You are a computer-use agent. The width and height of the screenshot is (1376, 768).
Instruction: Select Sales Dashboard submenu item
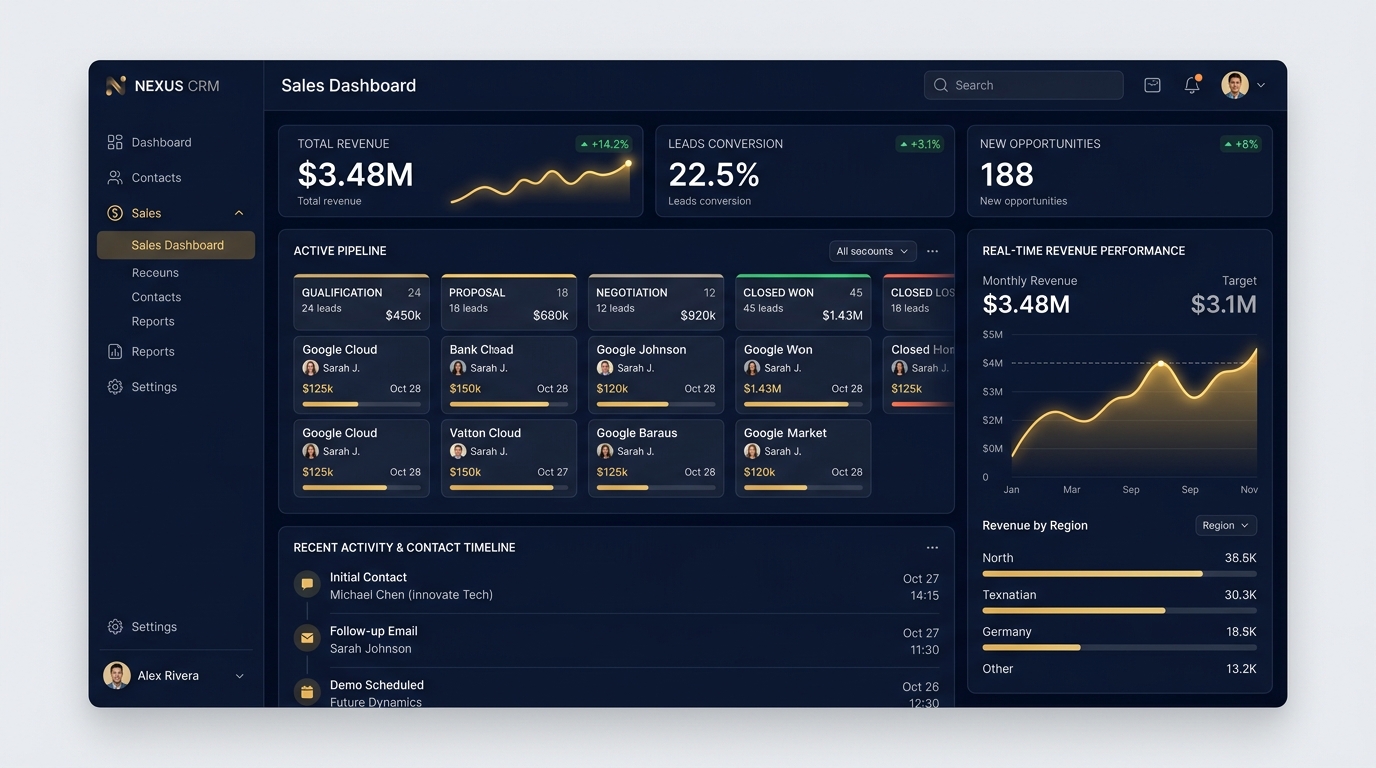click(x=176, y=245)
